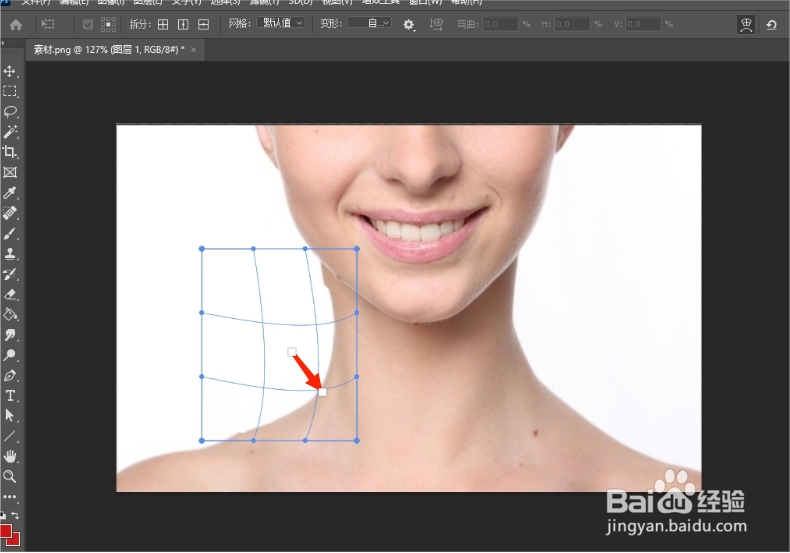Open the warp style (变形) dropdown
The height and width of the screenshot is (553, 790).
point(369,23)
